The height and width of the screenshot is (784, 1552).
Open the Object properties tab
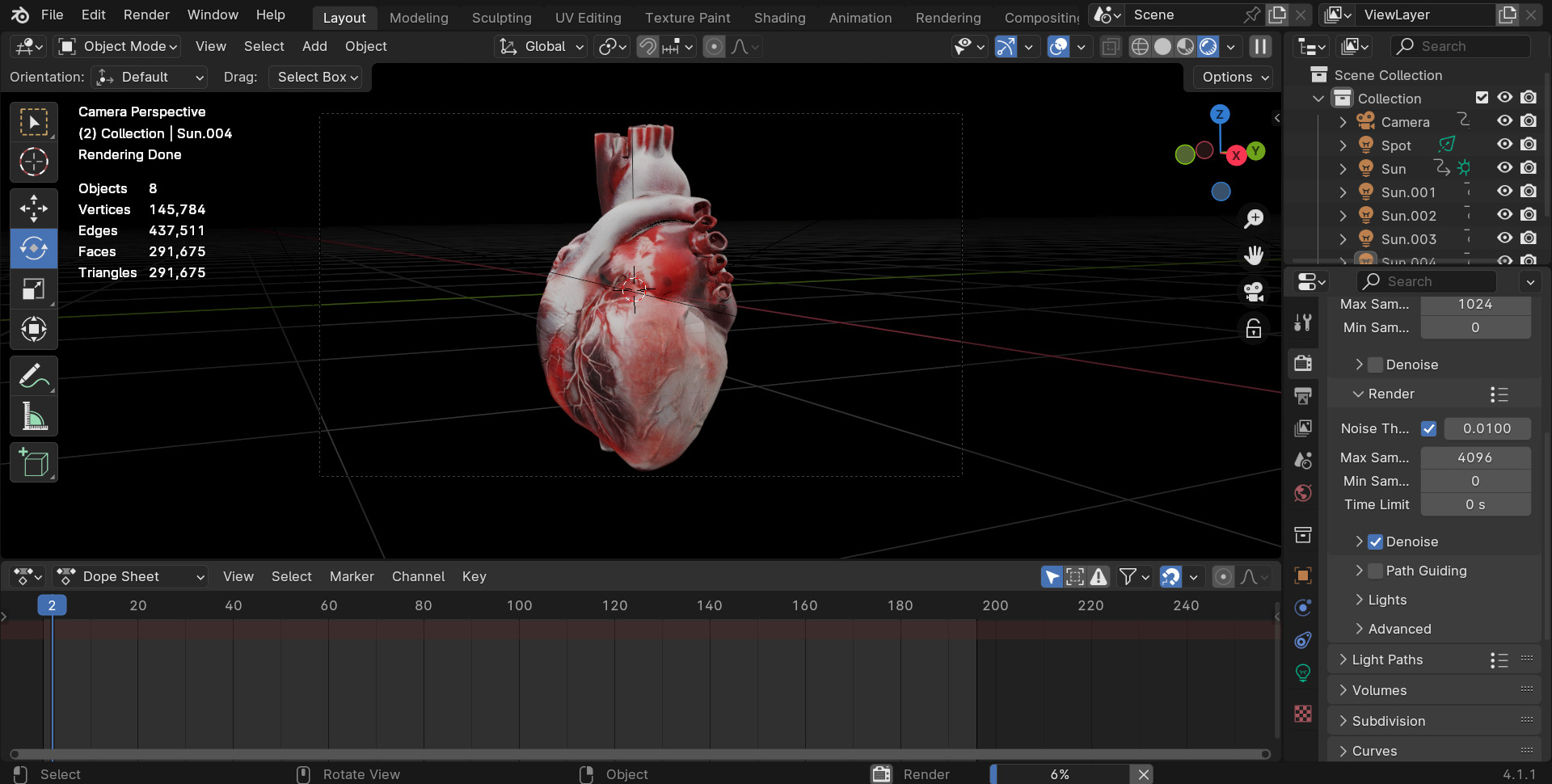coord(1303,575)
